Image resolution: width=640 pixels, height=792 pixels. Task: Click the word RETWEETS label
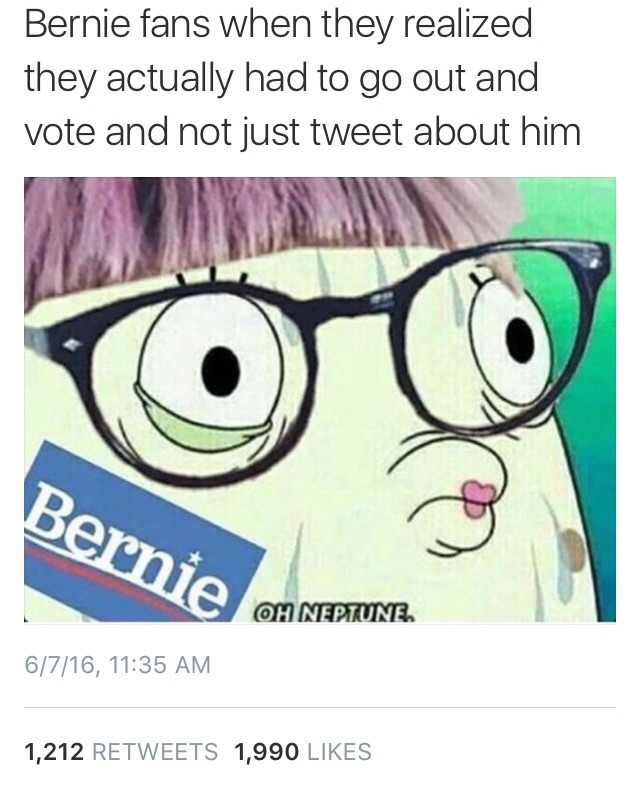click(x=156, y=751)
